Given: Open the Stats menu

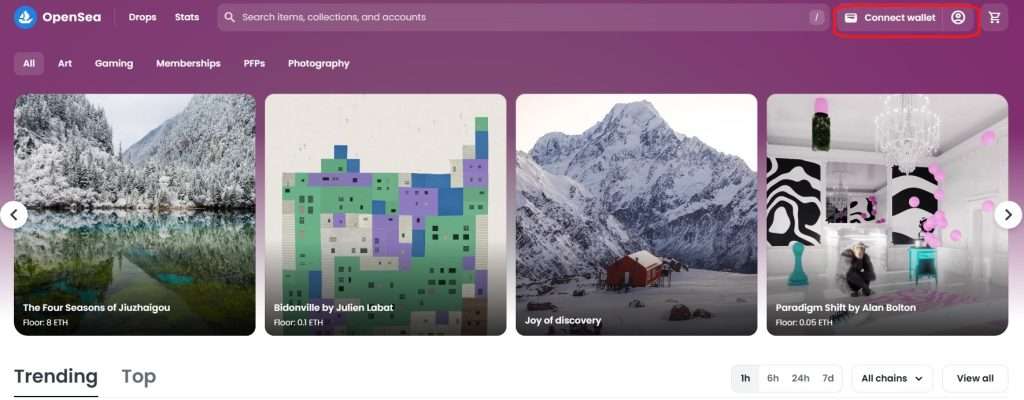Looking at the screenshot, I should pos(187,18).
